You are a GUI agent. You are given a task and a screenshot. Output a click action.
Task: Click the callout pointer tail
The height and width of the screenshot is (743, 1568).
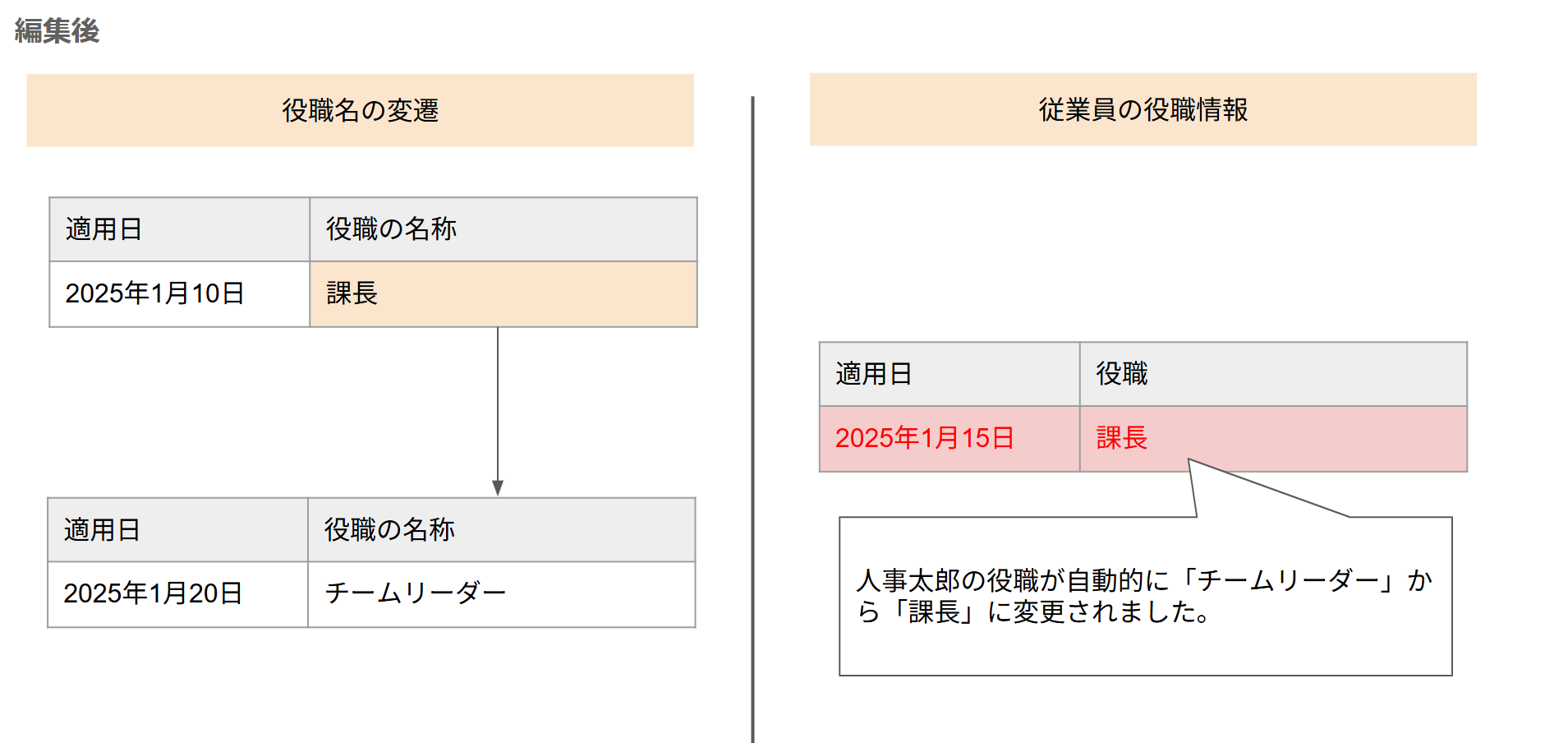(1232, 490)
